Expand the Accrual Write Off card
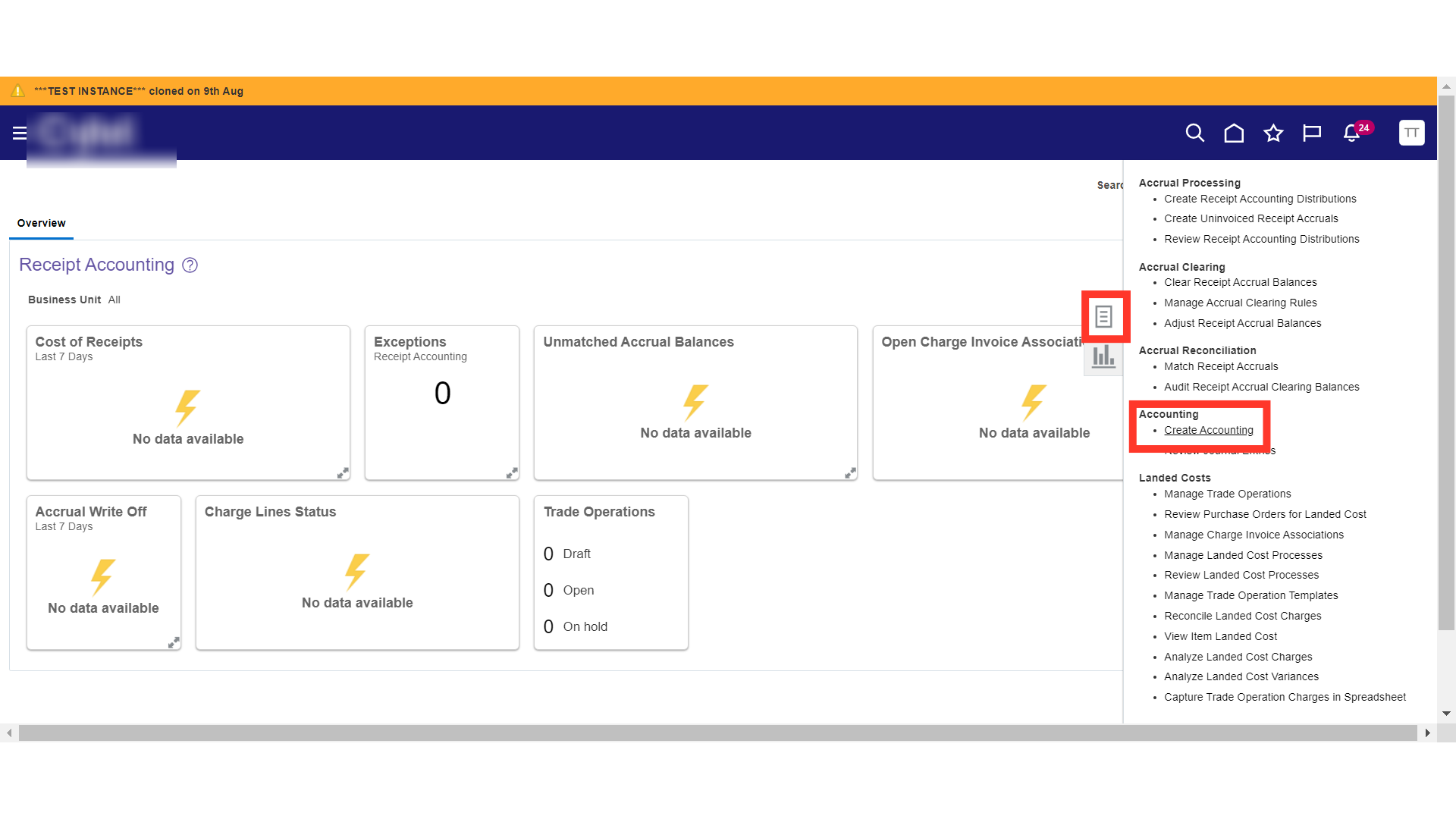The width and height of the screenshot is (1456, 819). [x=174, y=642]
